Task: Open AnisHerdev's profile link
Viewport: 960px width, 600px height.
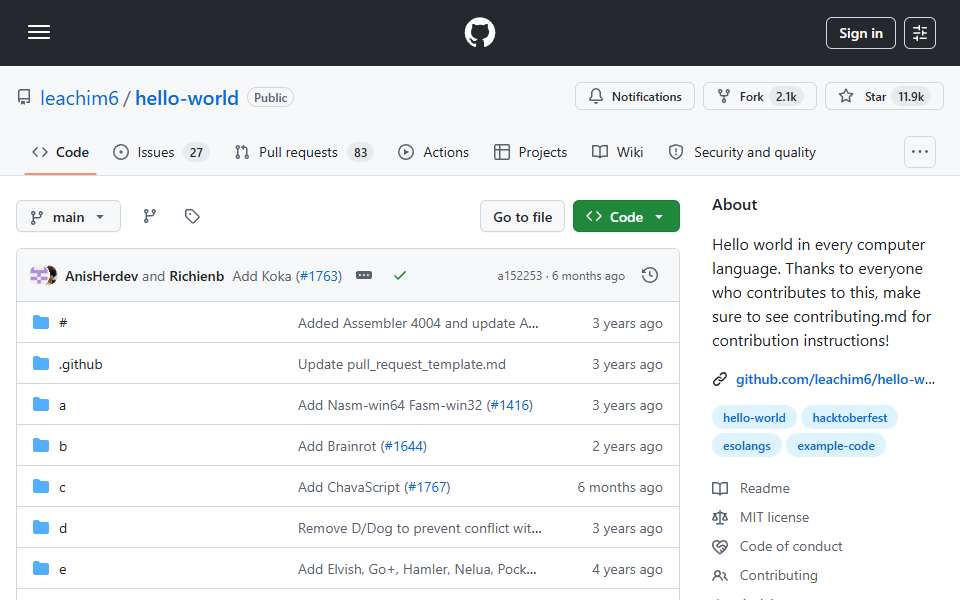Action: [102, 276]
